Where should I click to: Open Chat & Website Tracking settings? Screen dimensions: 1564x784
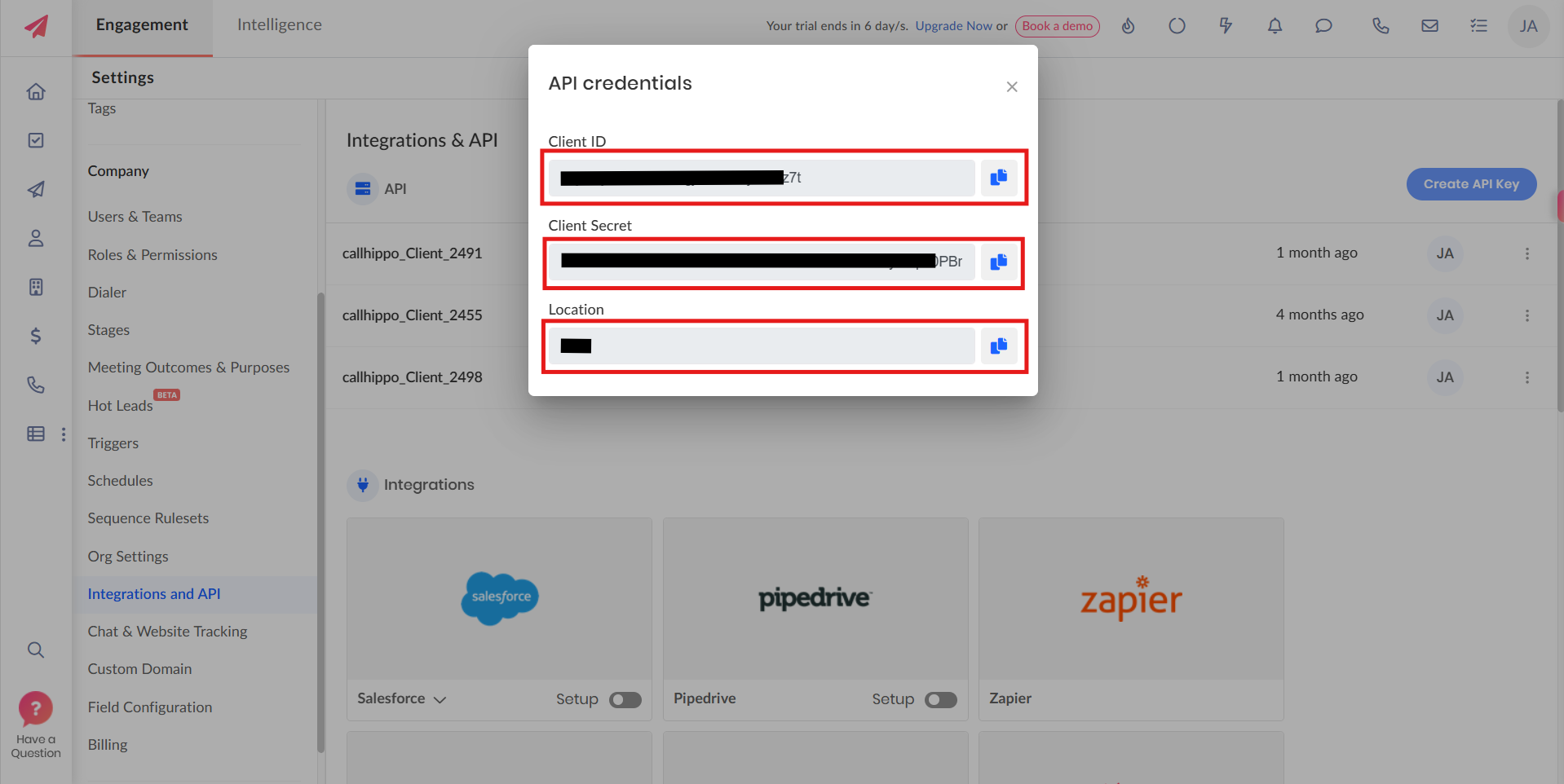tap(167, 632)
